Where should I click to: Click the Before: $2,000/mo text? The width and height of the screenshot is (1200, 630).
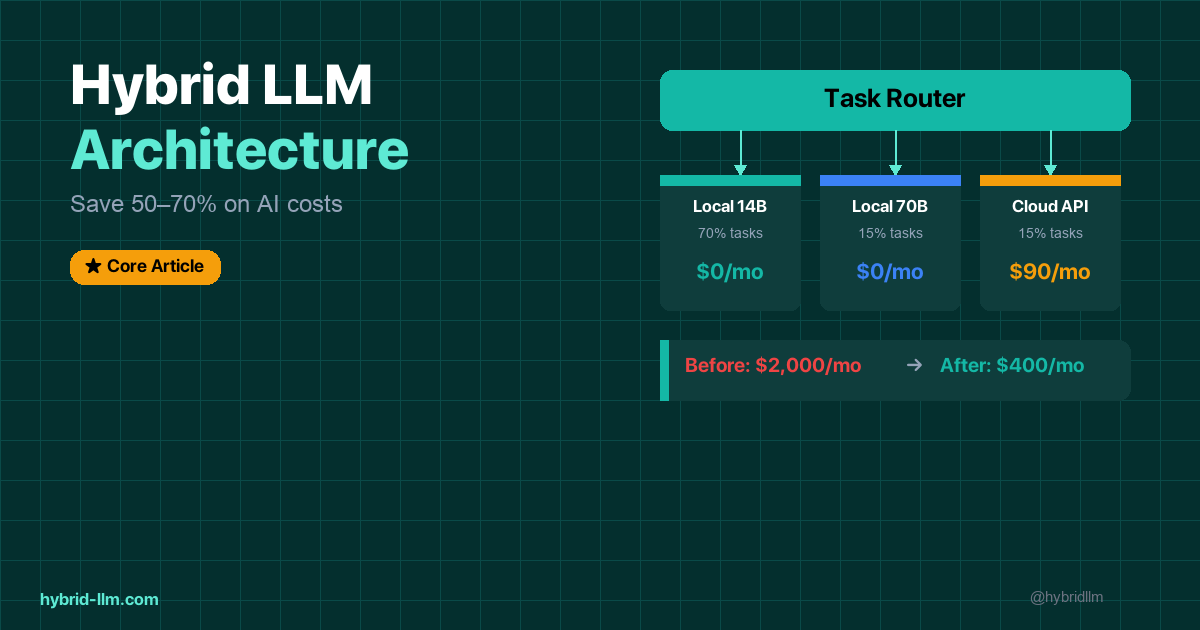click(772, 366)
